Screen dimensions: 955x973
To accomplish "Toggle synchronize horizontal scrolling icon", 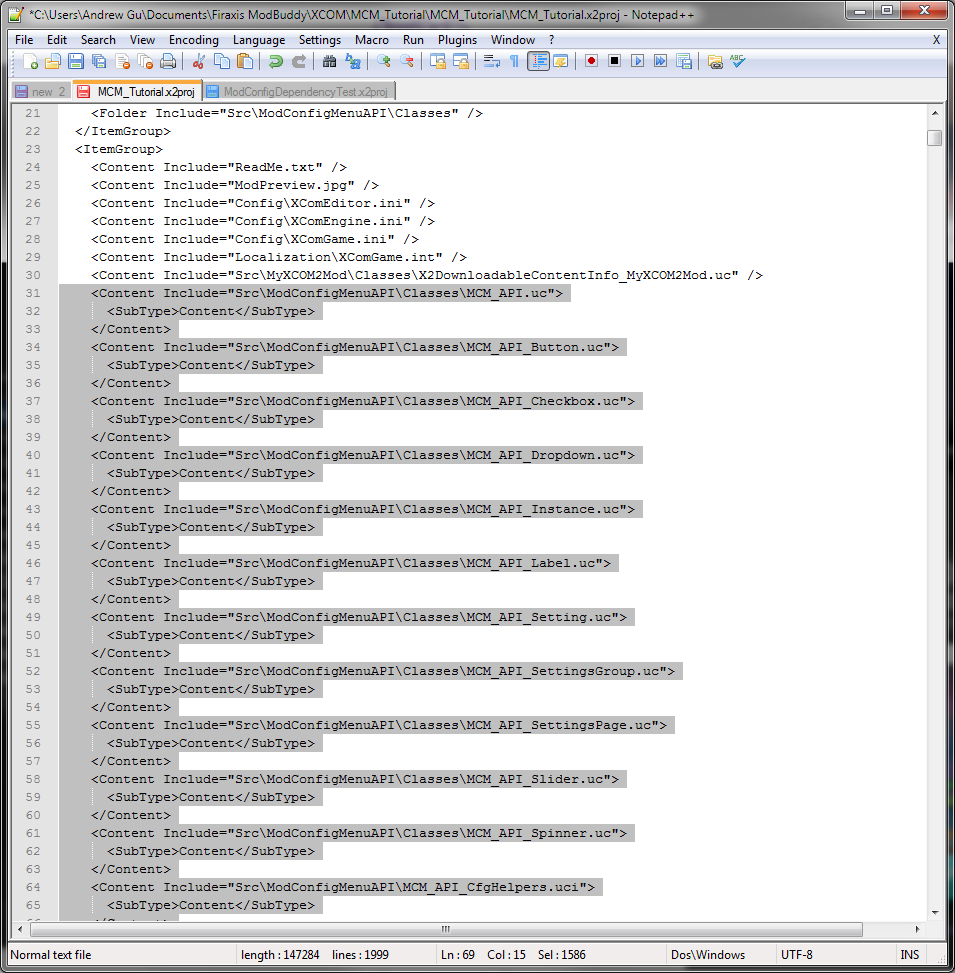I will [460, 61].
